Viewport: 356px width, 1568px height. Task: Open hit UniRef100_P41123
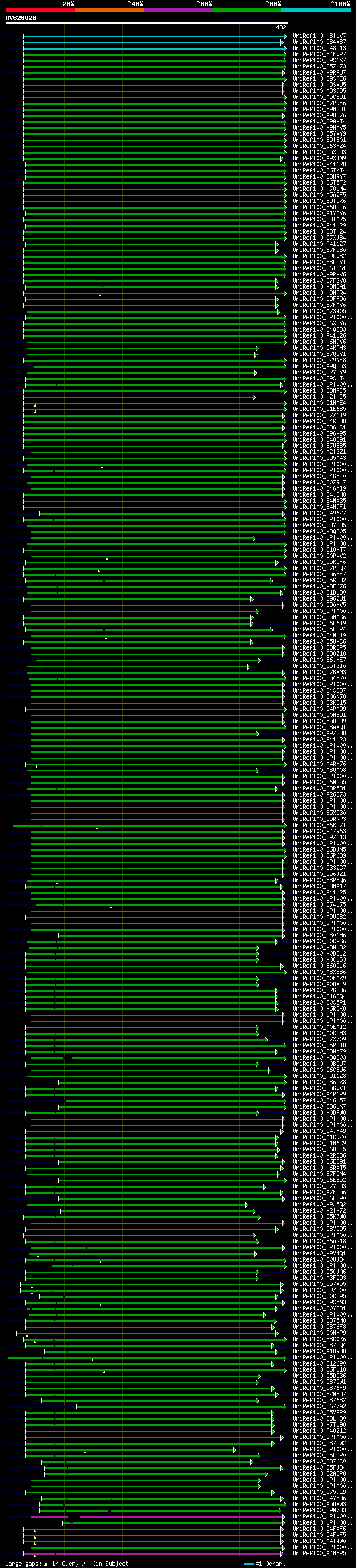tap(319, 740)
